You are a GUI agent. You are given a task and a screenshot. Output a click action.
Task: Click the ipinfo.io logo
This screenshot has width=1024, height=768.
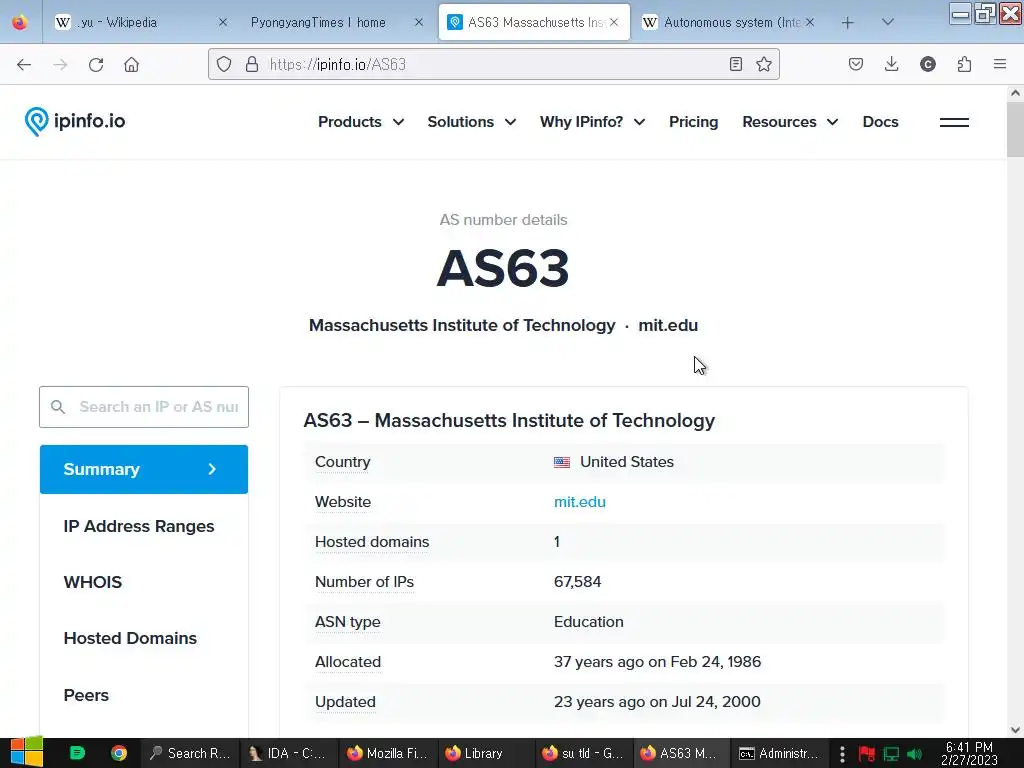[74, 121]
